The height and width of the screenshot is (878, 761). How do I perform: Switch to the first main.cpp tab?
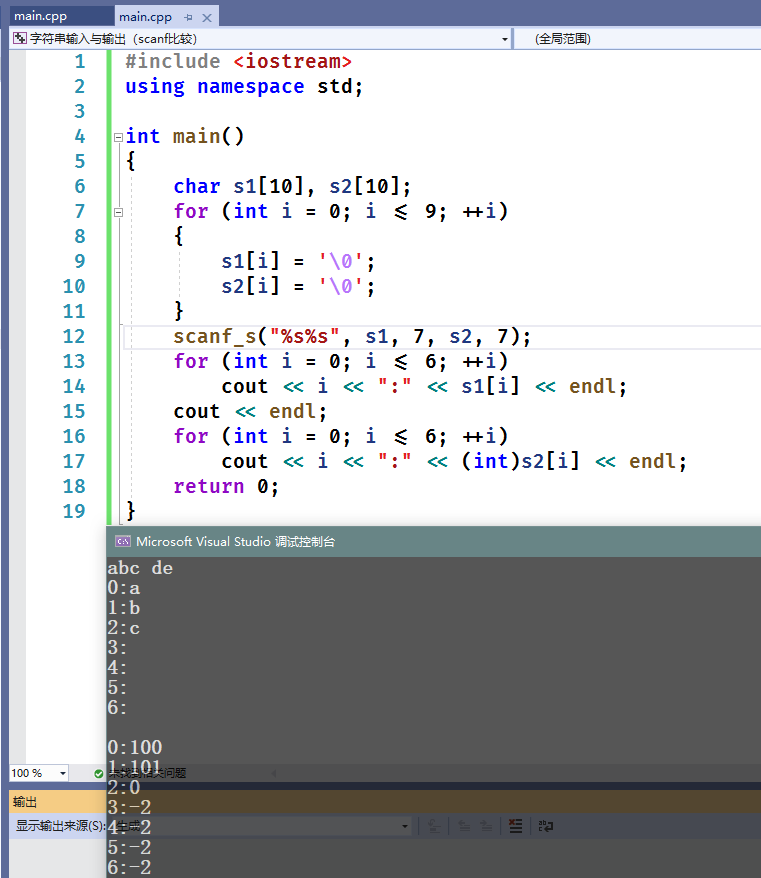click(x=40, y=16)
